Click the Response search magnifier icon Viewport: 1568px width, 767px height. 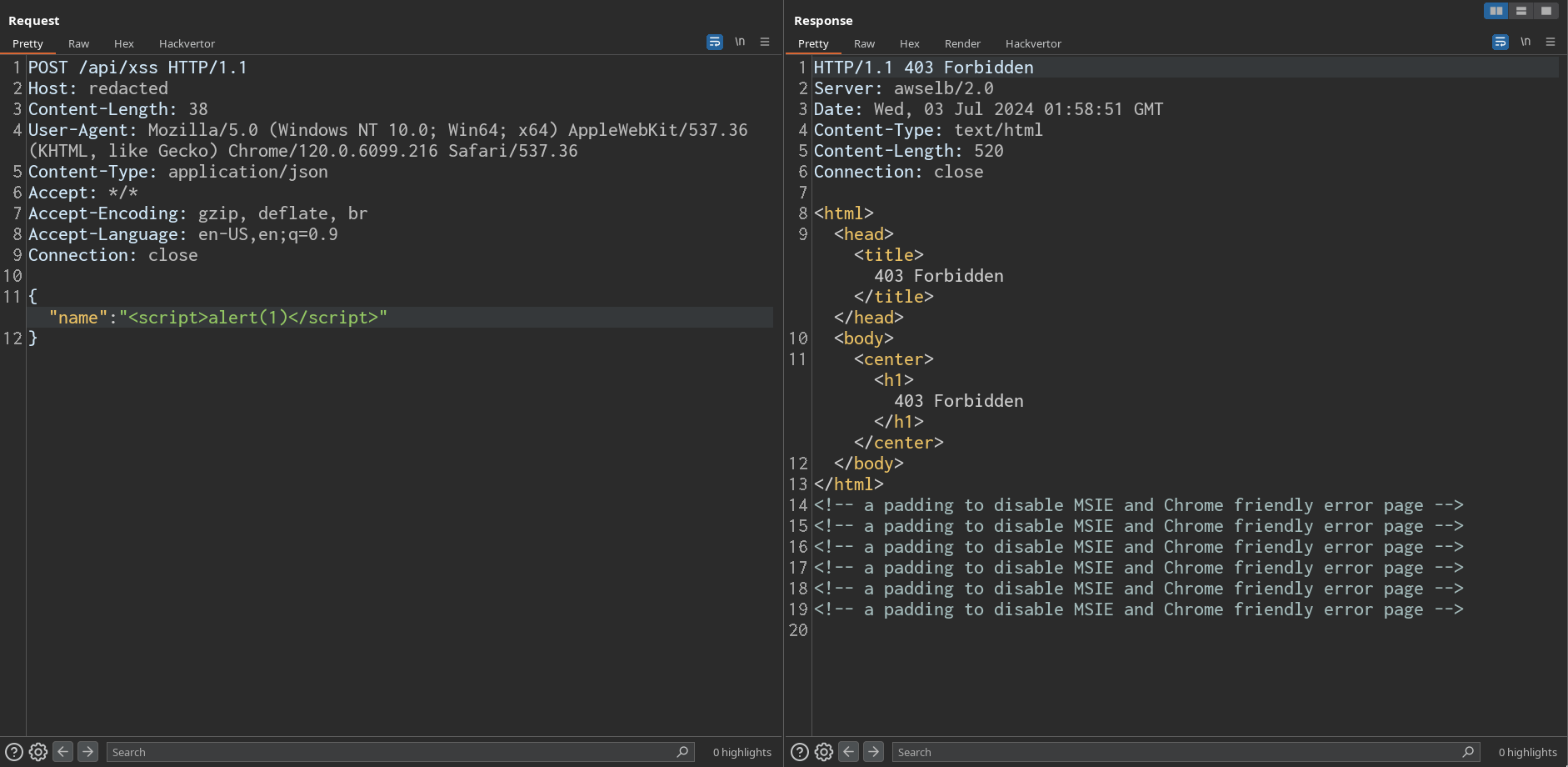coord(1468,752)
